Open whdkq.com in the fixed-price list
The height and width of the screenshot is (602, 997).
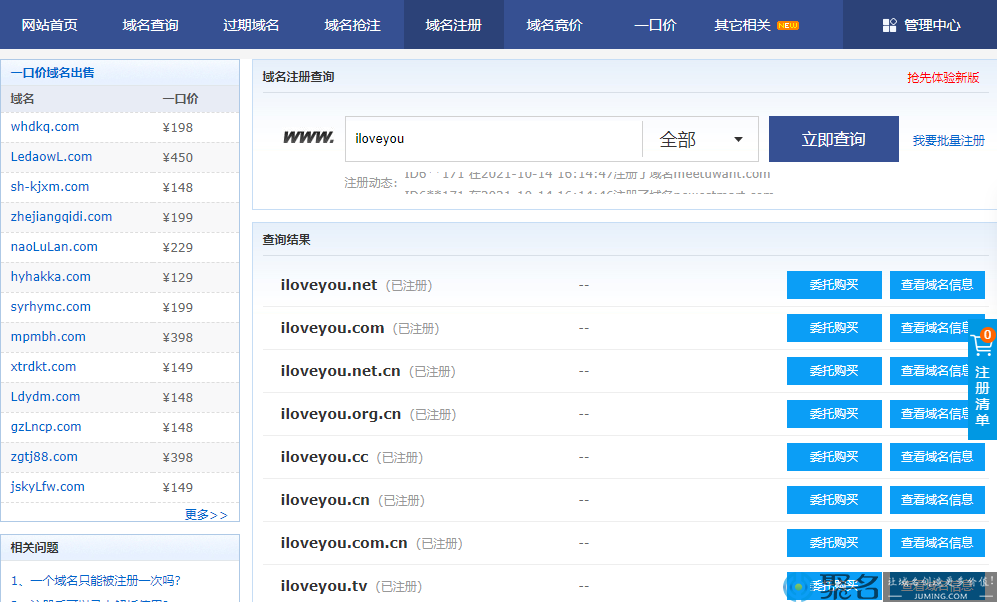[45, 127]
